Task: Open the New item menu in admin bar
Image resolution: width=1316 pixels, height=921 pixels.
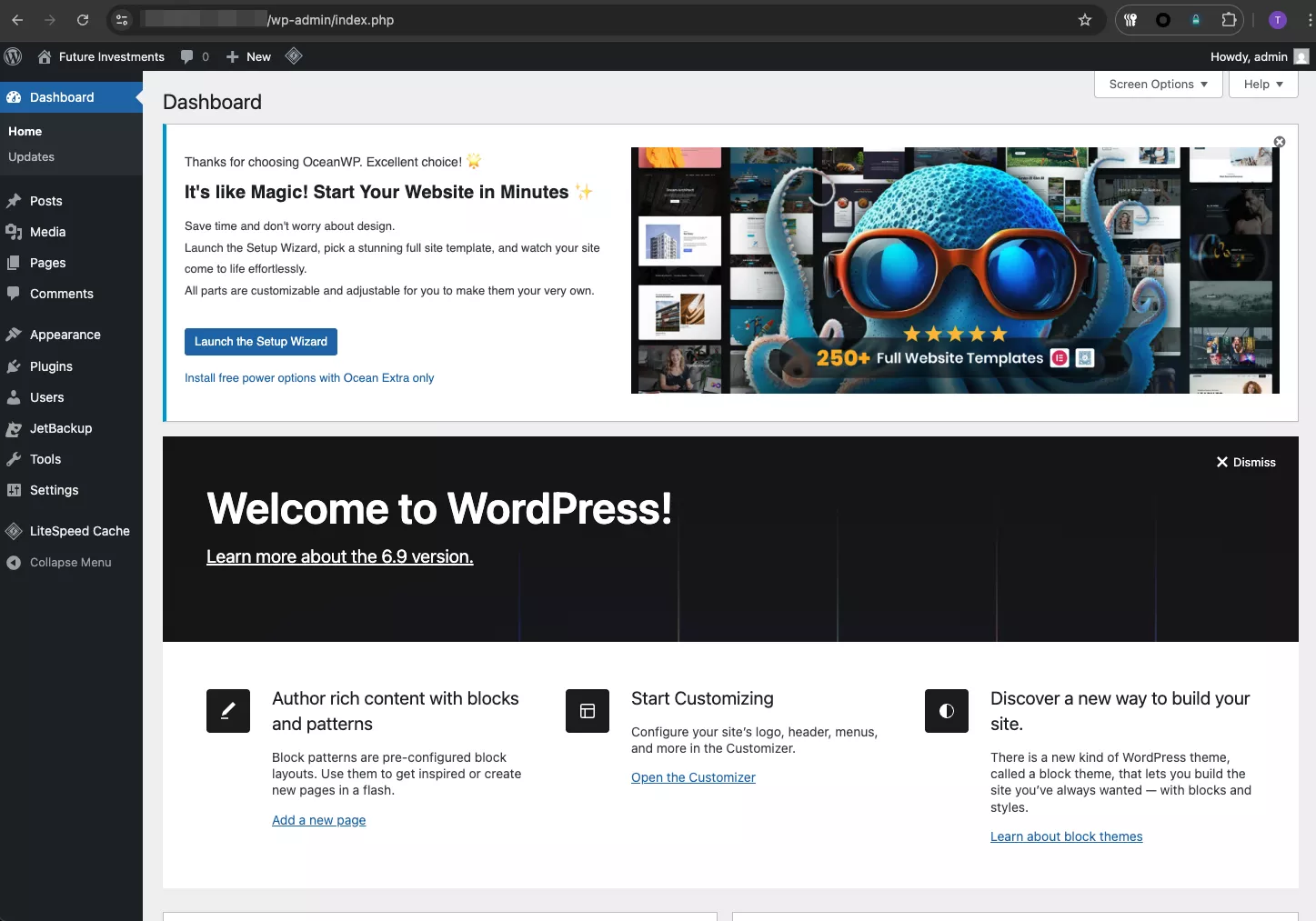Action: 247,56
